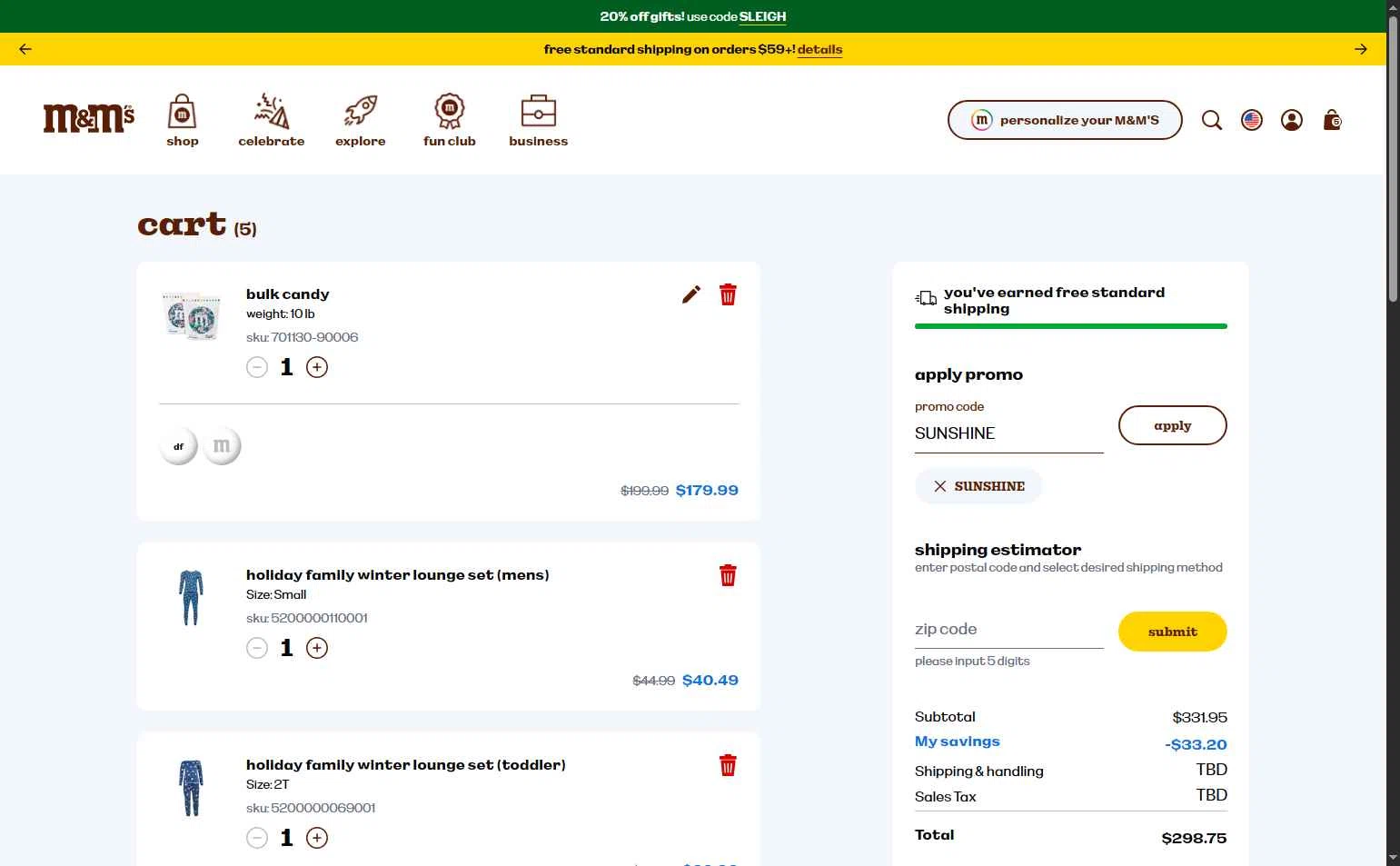Change country via US flag icon
Viewport: 1400px width, 866px height.
1252,120
